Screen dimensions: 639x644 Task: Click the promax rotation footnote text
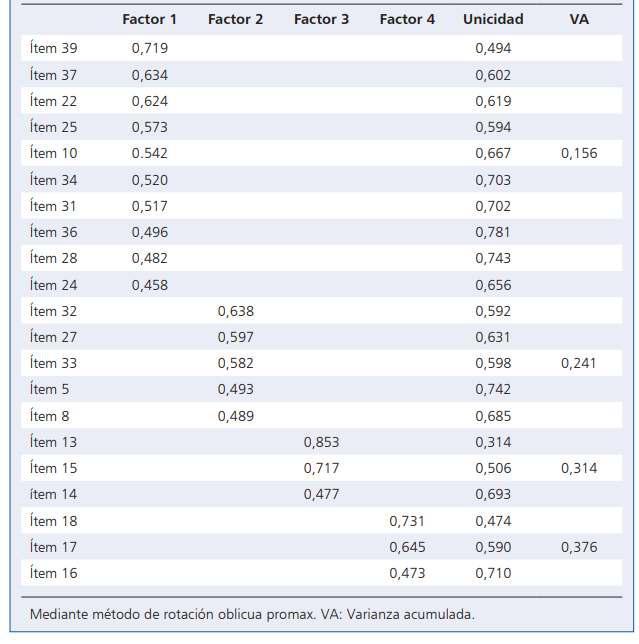click(252, 614)
